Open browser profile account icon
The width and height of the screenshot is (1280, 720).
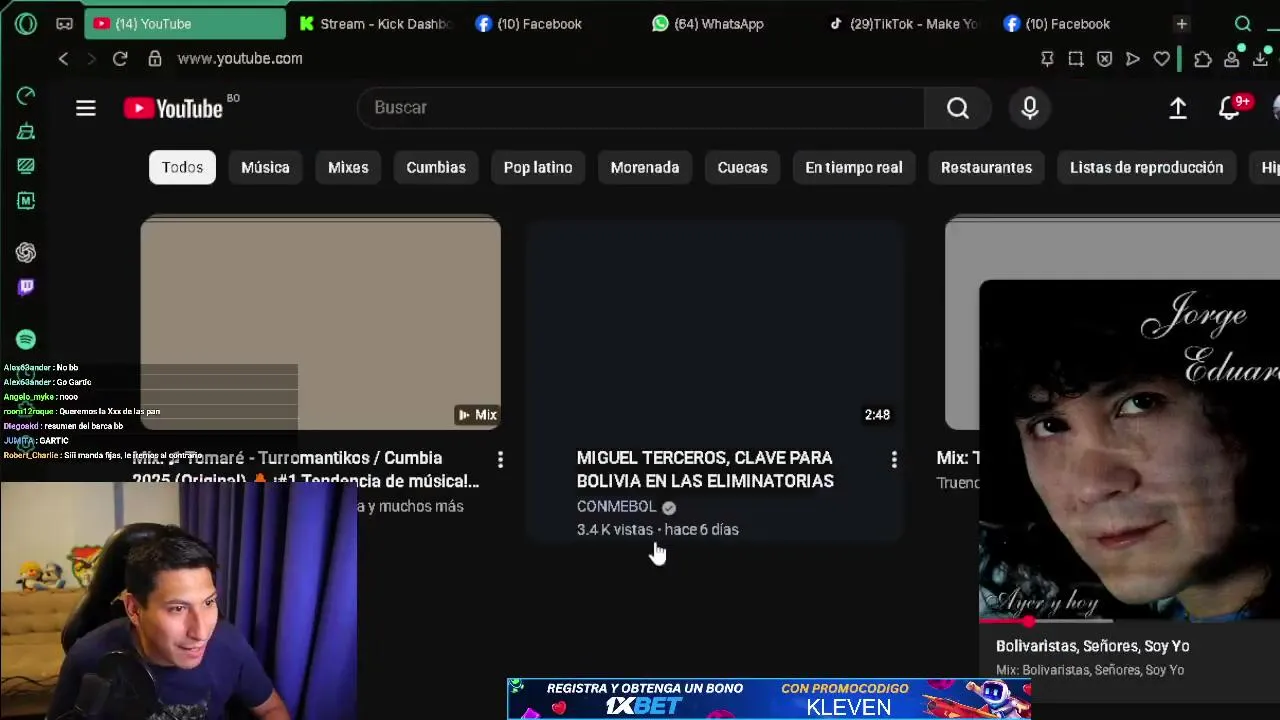pyautogui.click(x=1232, y=59)
